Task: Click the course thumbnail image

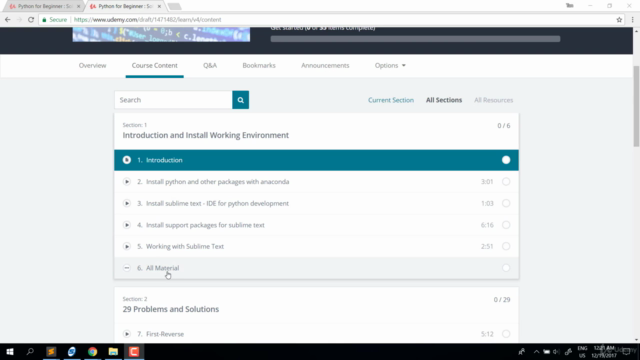Action: tap(161, 34)
